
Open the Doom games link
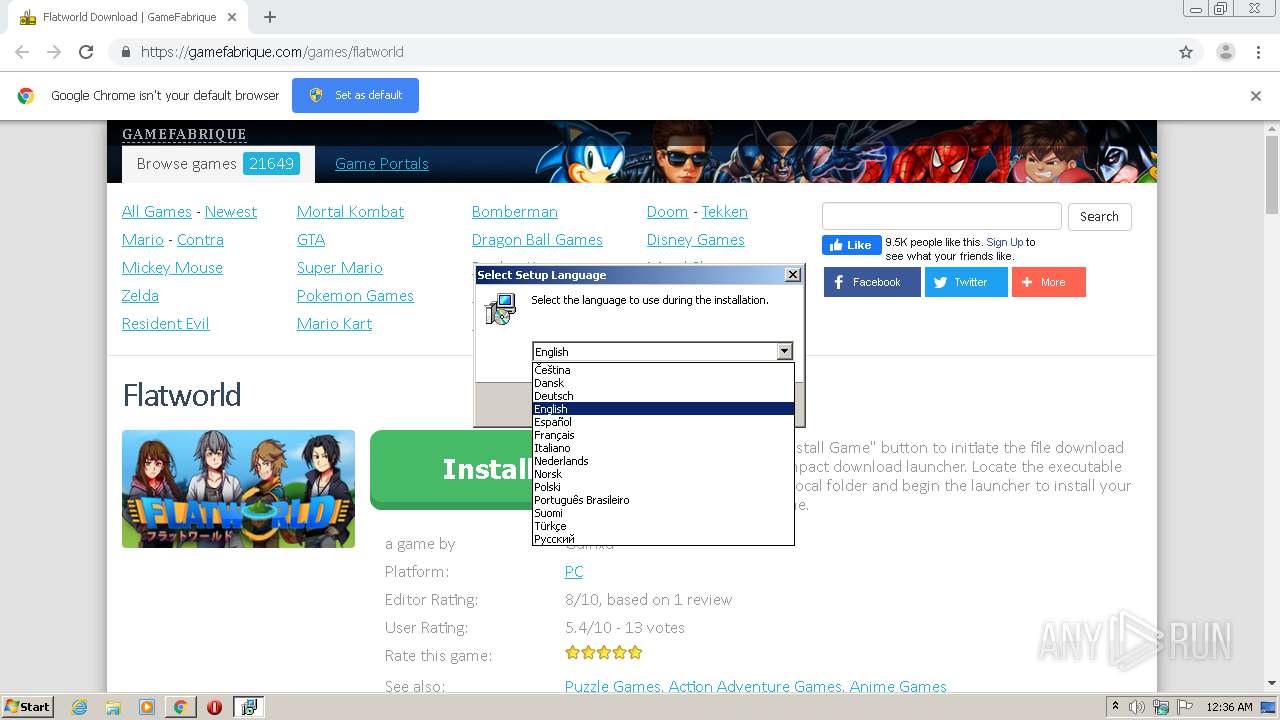tap(667, 212)
